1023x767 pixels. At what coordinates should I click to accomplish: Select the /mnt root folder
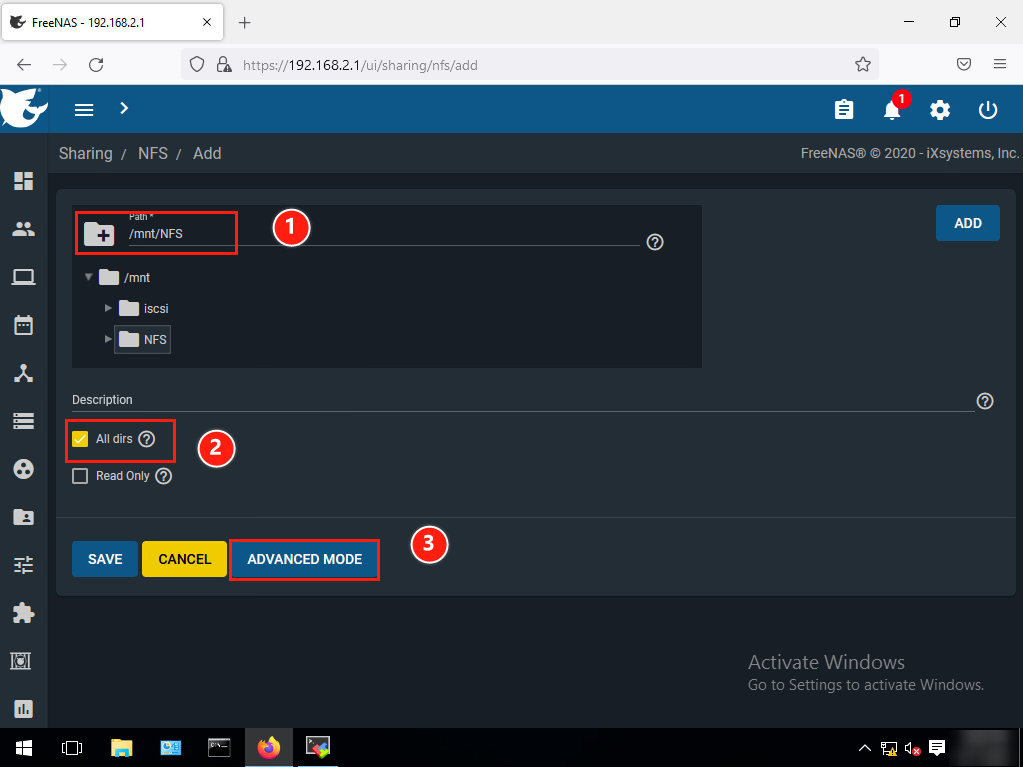(125, 277)
